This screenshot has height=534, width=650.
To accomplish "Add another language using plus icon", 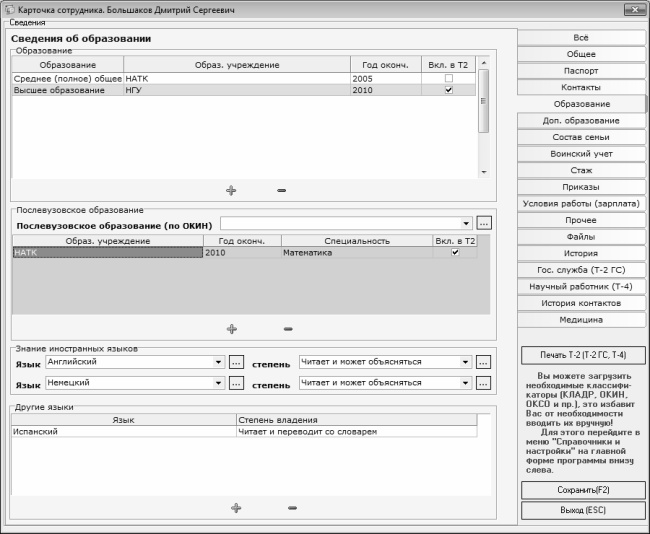I will pos(236,508).
